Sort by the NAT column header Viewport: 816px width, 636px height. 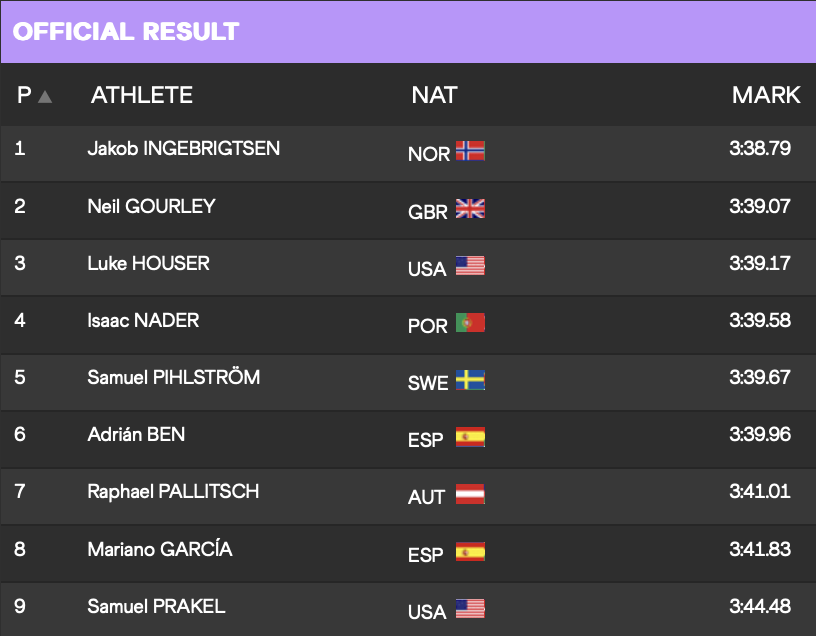point(435,95)
